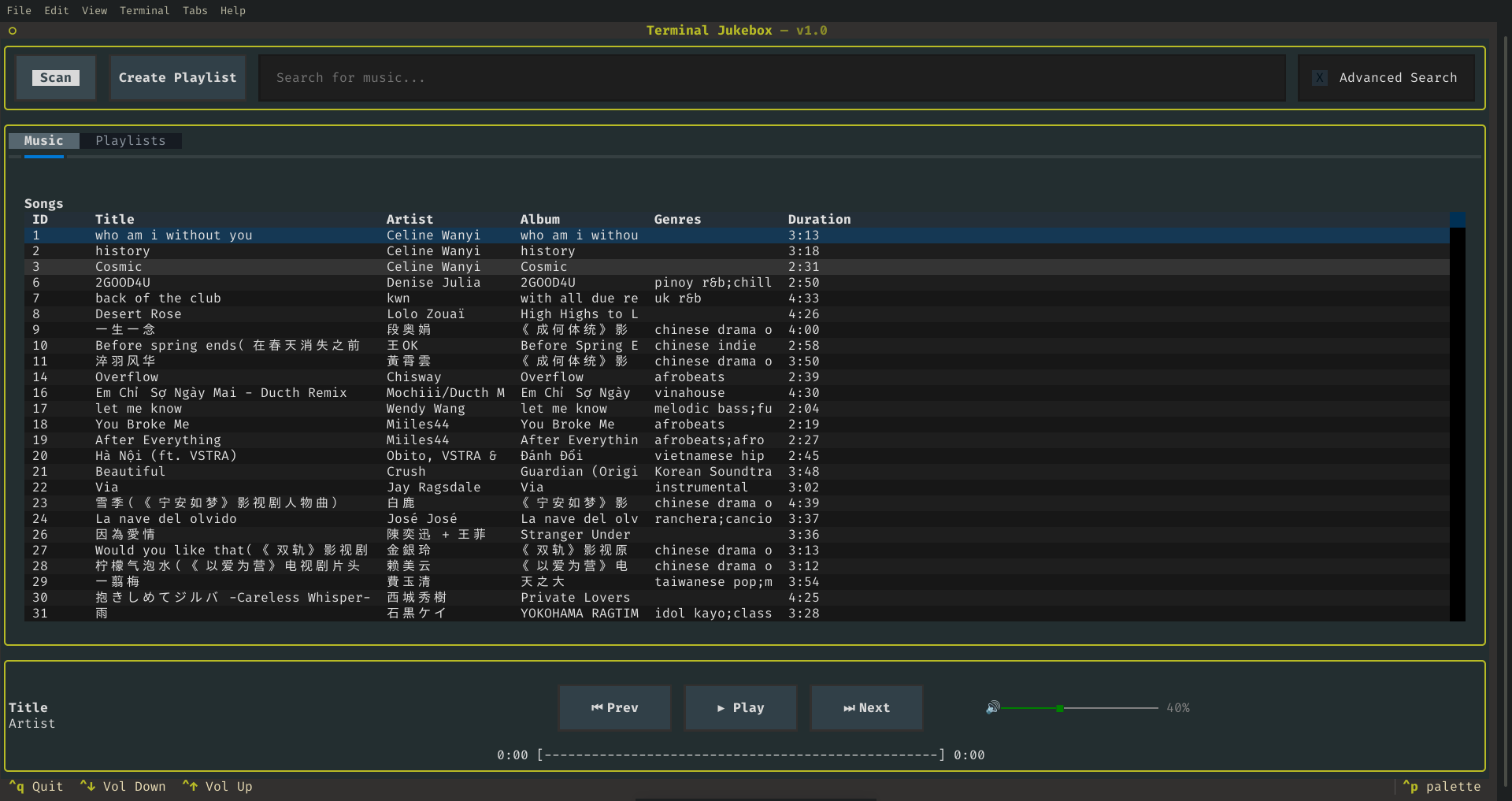Select the 'Cosmic' song row
The height and width of the screenshot is (801, 1512).
point(737,266)
